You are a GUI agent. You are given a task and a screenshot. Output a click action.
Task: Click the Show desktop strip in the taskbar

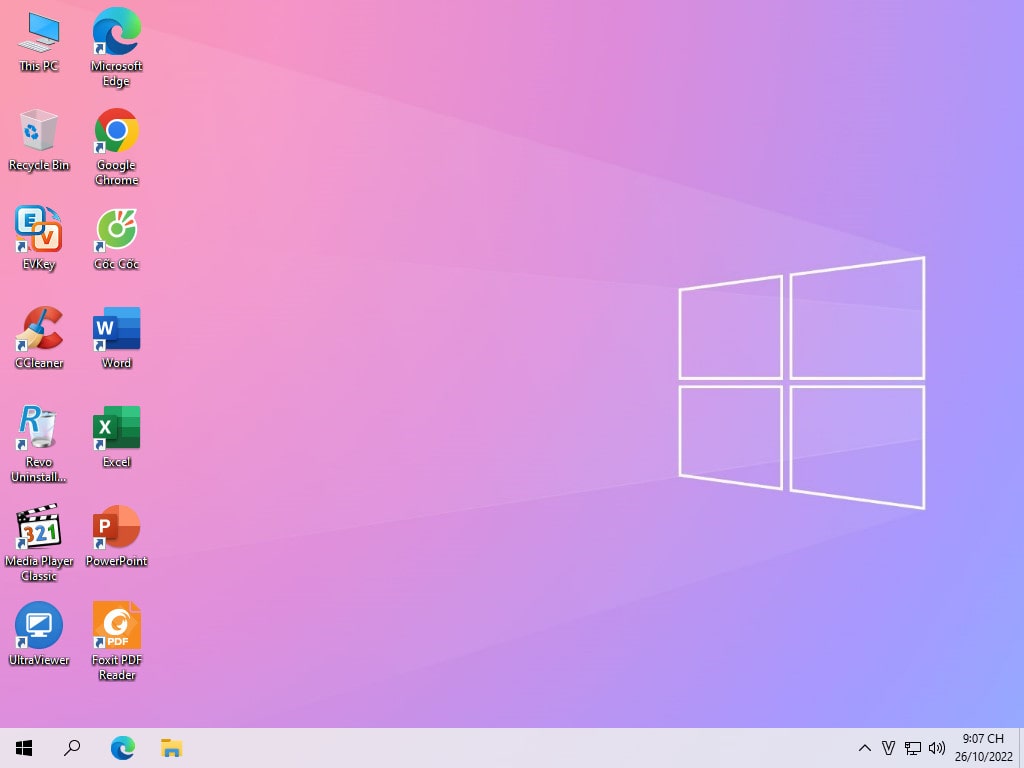coord(1021,748)
